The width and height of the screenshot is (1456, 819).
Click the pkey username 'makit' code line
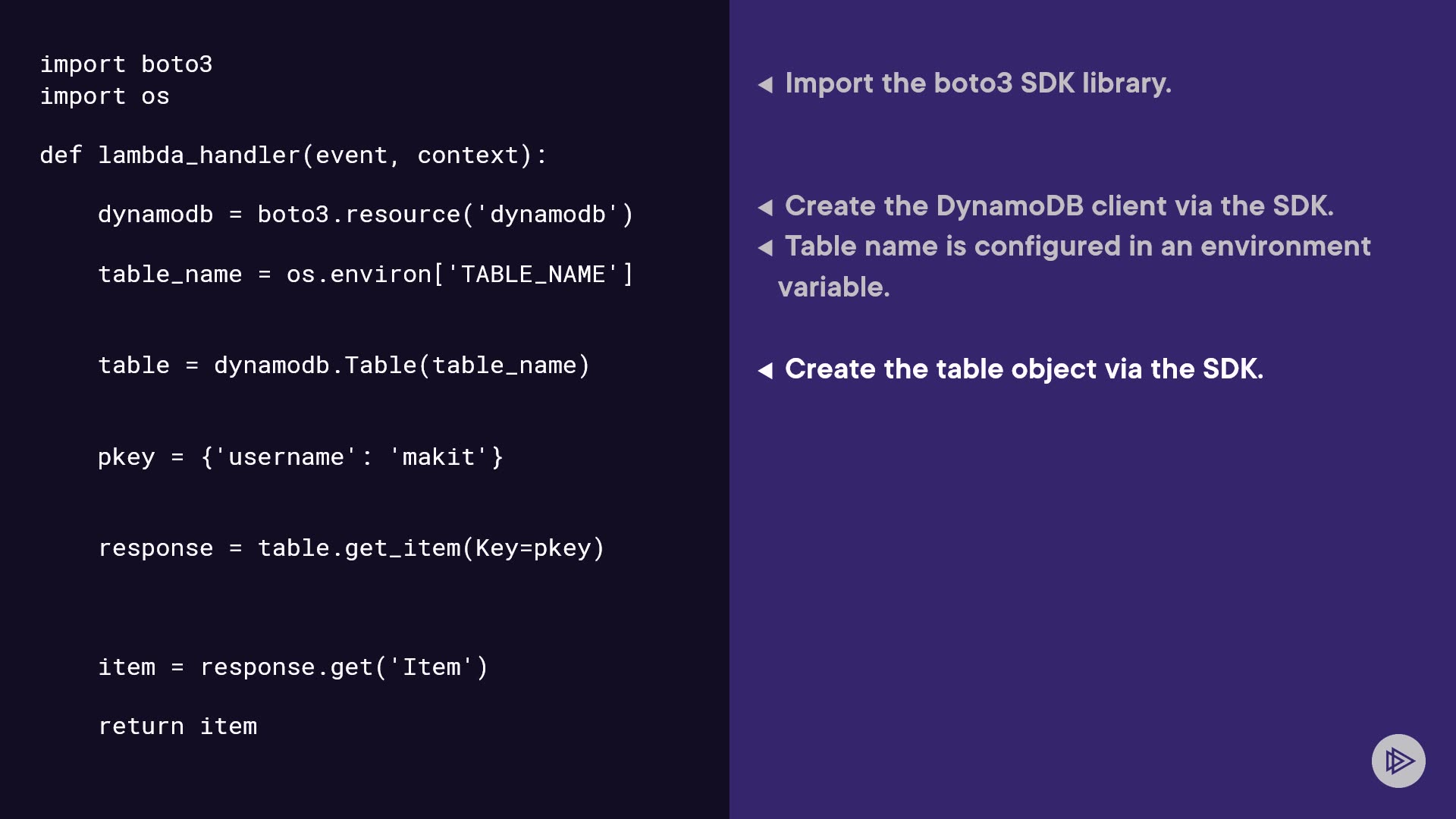point(300,457)
